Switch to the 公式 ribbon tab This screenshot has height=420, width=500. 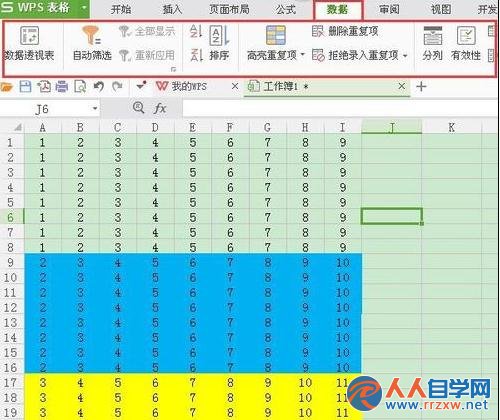pyautogui.click(x=286, y=9)
